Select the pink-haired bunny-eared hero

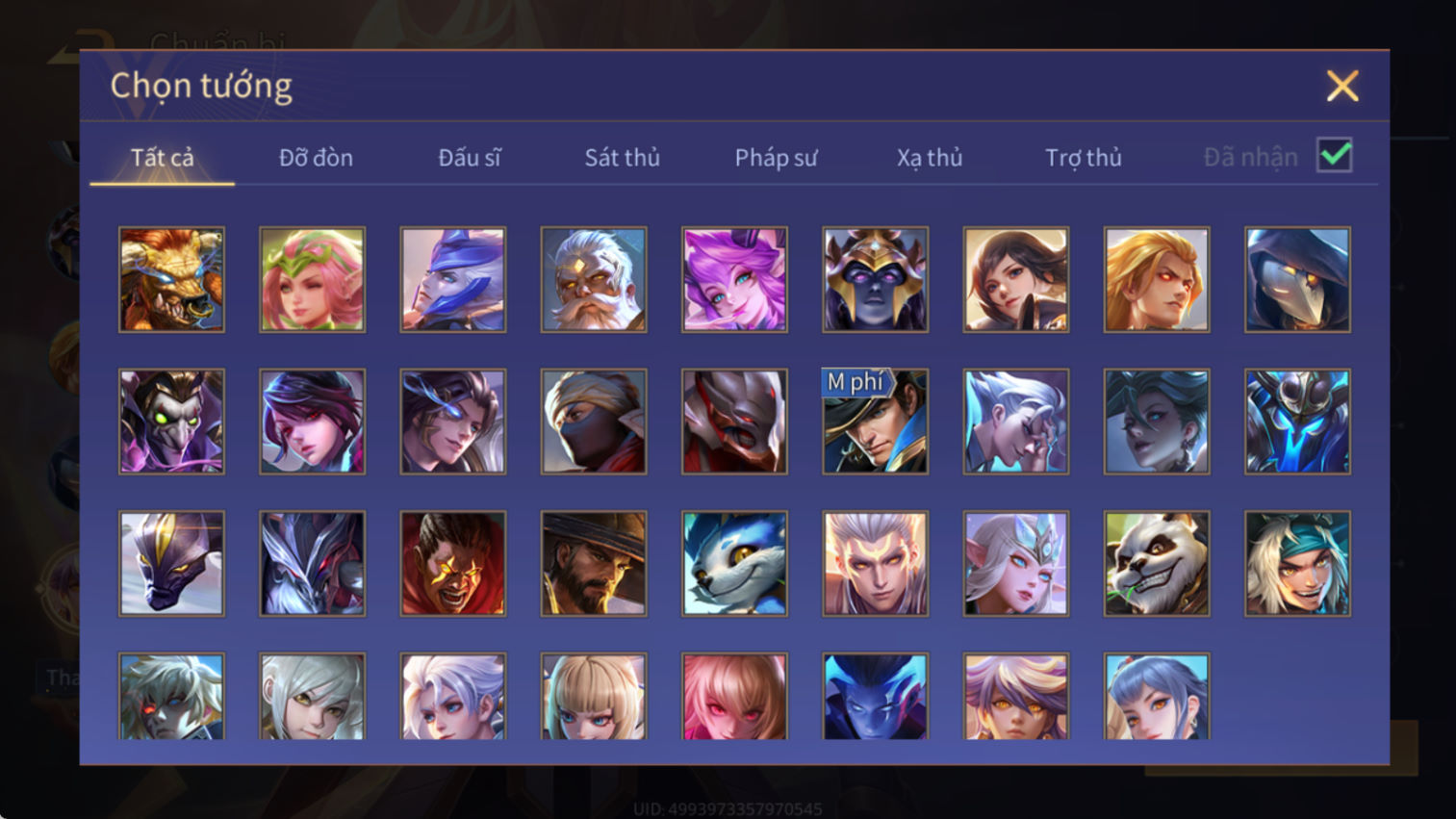click(734, 280)
